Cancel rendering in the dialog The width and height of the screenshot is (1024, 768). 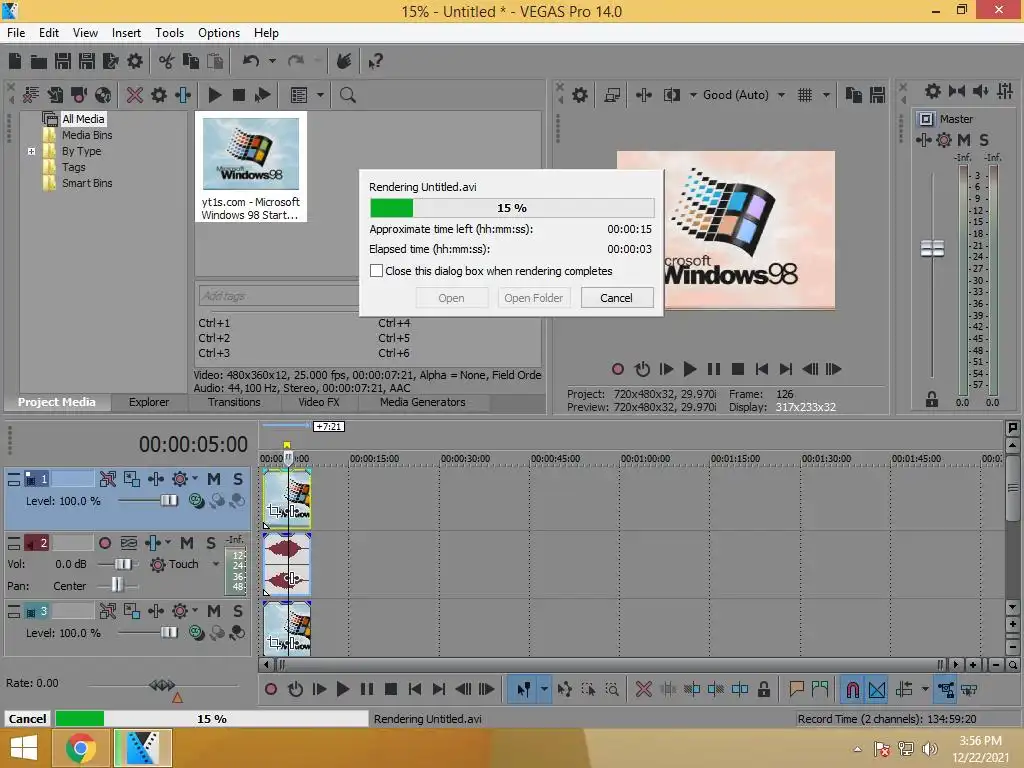(x=616, y=298)
